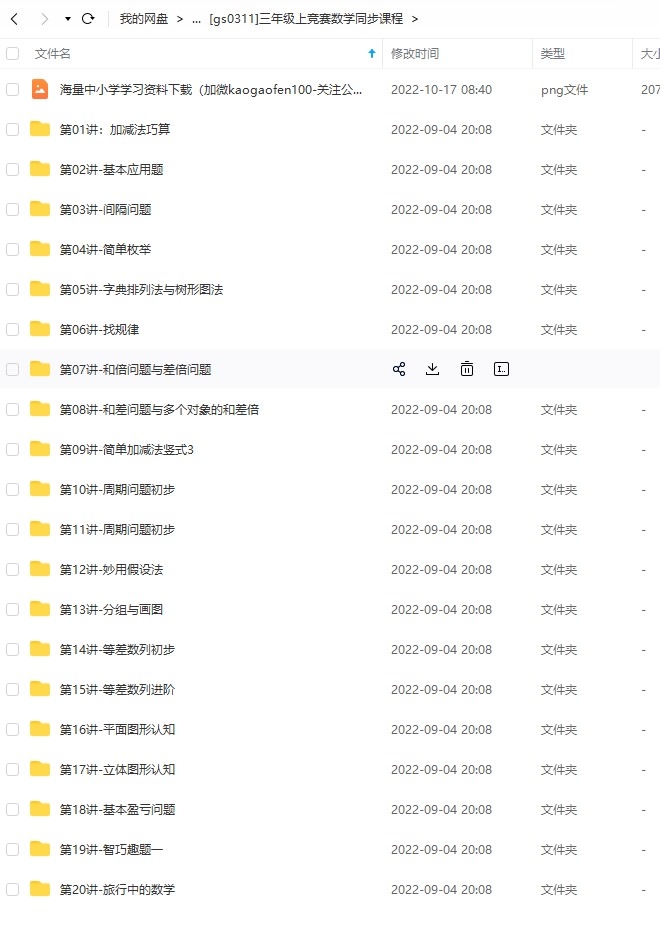Click the share icon on 第07讲 row
The width and height of the screenshot is (660, 931).
[x=399, y=369]
